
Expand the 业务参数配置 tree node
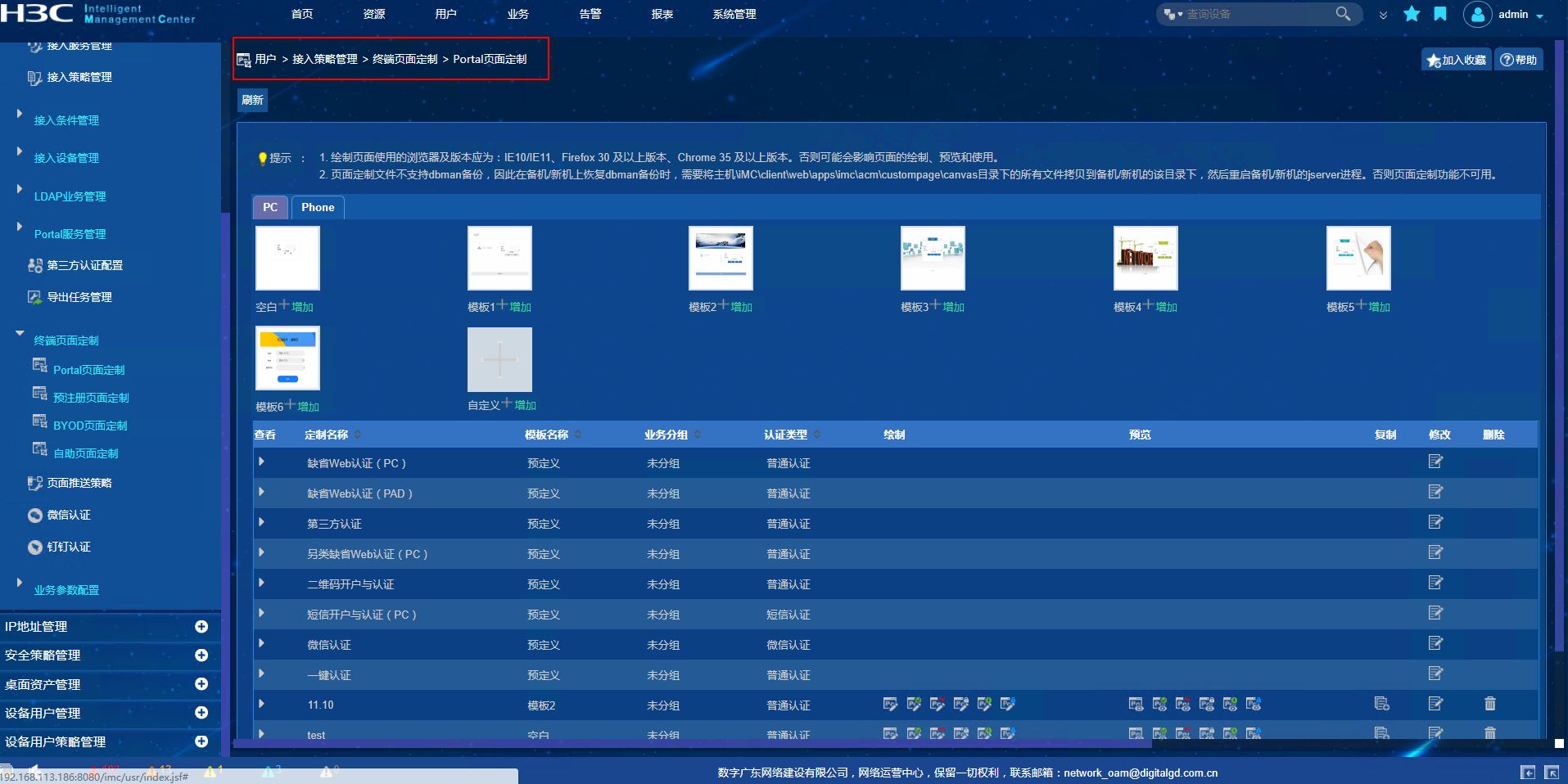click(20, 583)
